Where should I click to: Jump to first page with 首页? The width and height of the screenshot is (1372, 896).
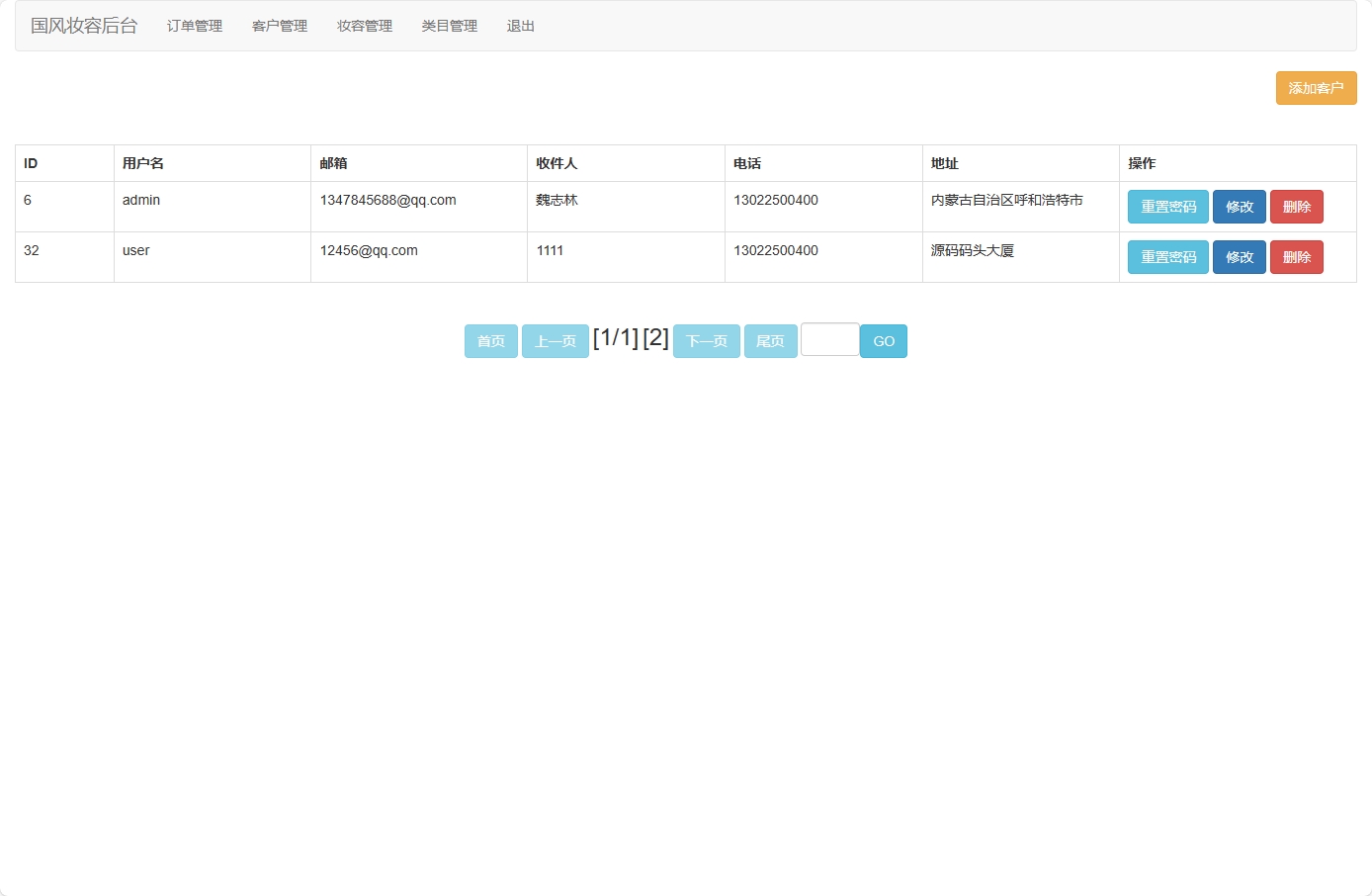point(491,341)
